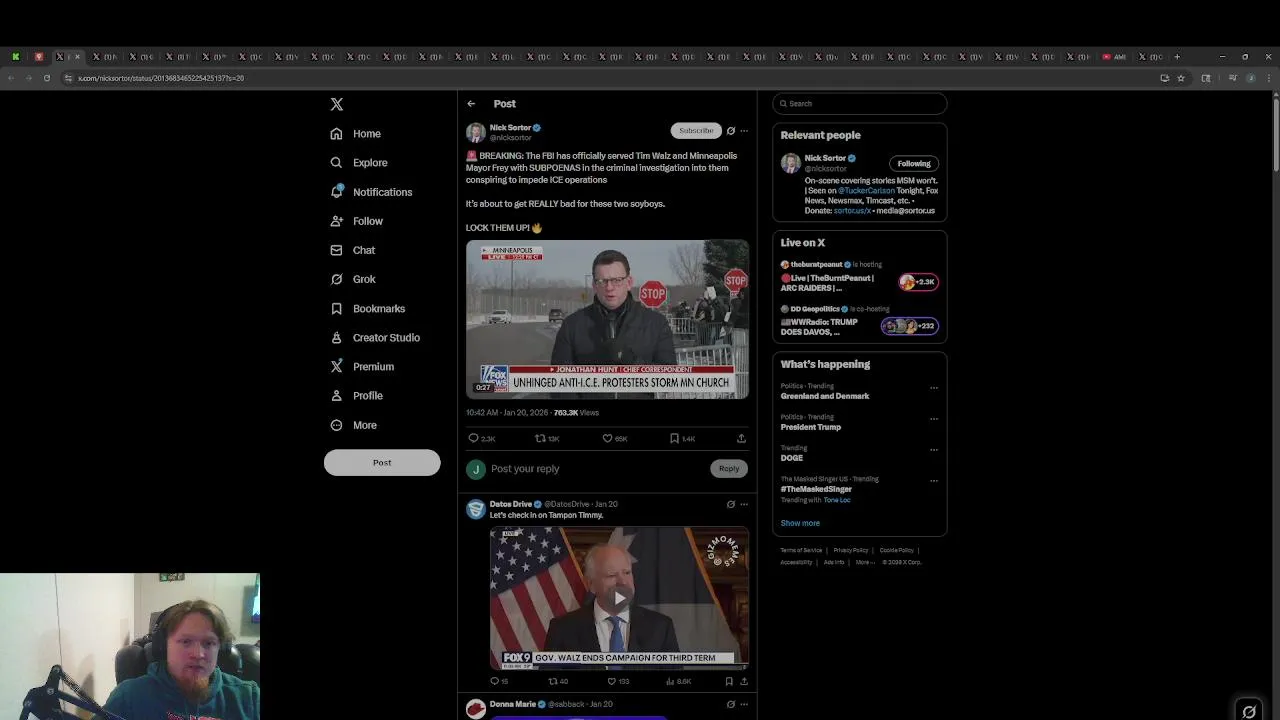Open more options on Donna Marie reply
This screenshot has width=1280, height=720.
[744, 705]
